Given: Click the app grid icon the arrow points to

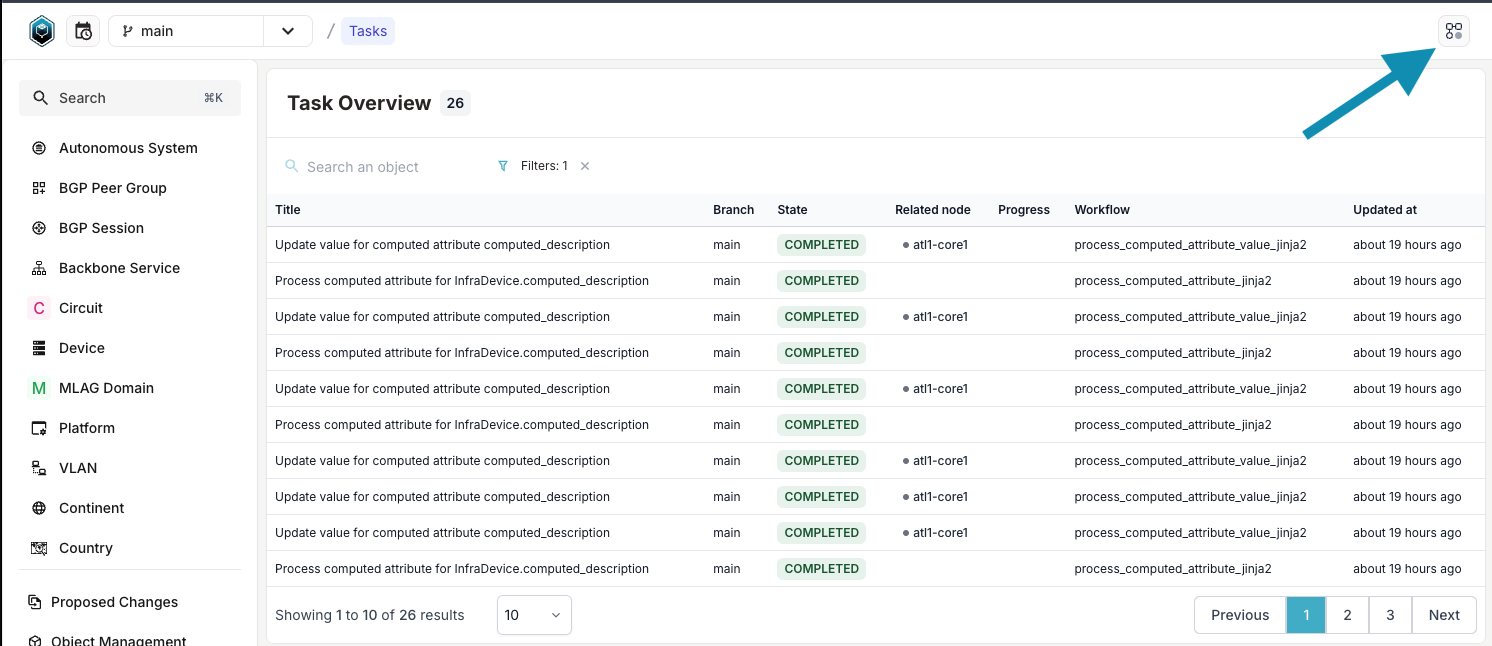Looking at the screenshot, I should pos(1453,30).
